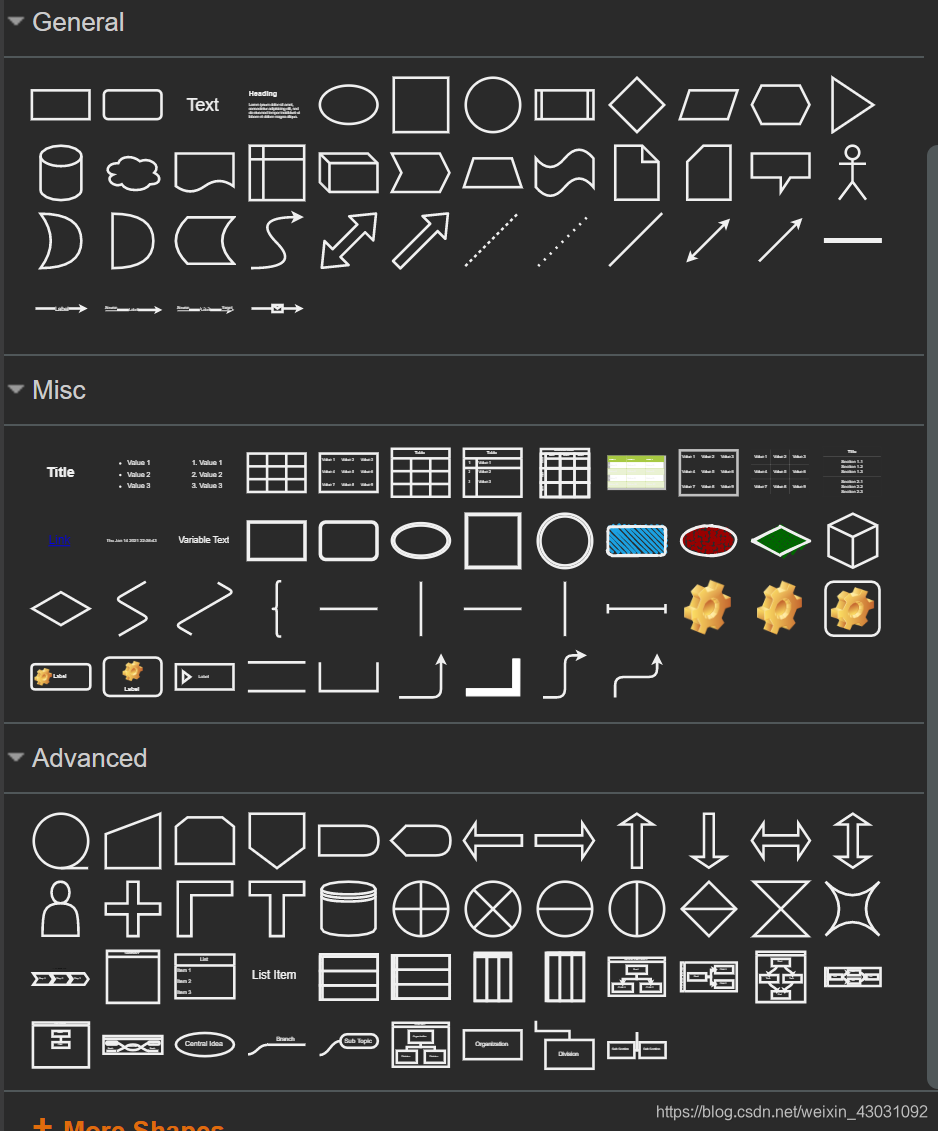The width and height of the screenshot is (938, 1131).
Task: Pick the curly bracket shape
Action: (277, 609)
